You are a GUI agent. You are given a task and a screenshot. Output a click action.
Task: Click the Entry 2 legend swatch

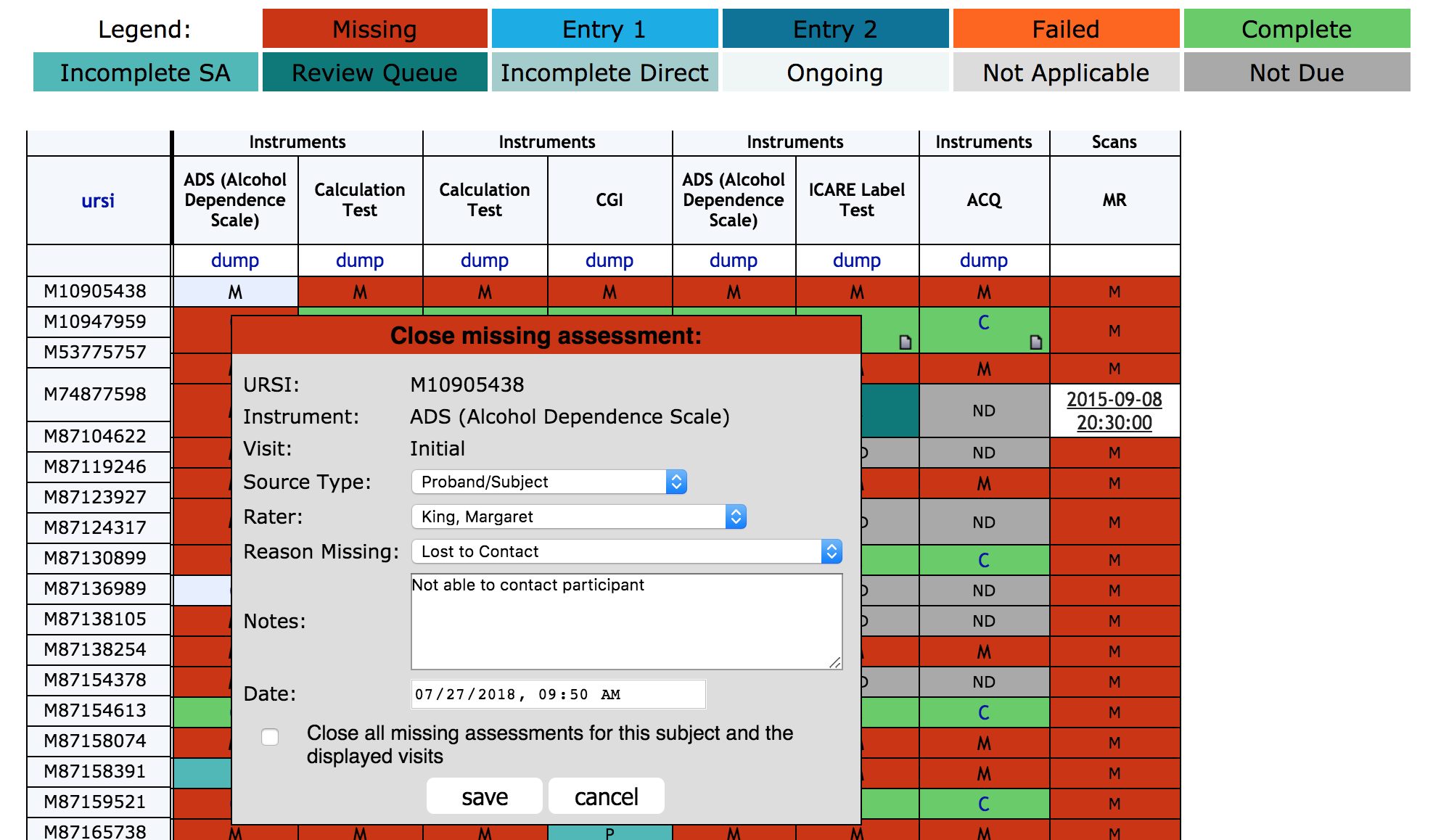[836, 29]
